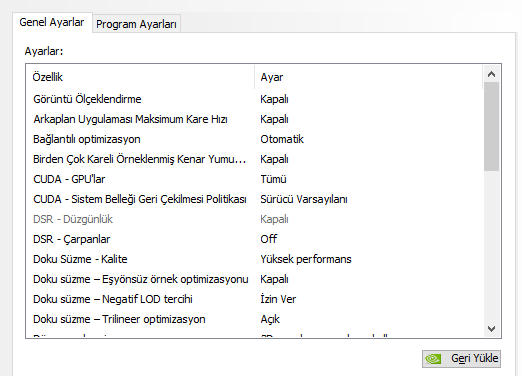Select the CUDA - GPU'lar setting

coord(255,179)
